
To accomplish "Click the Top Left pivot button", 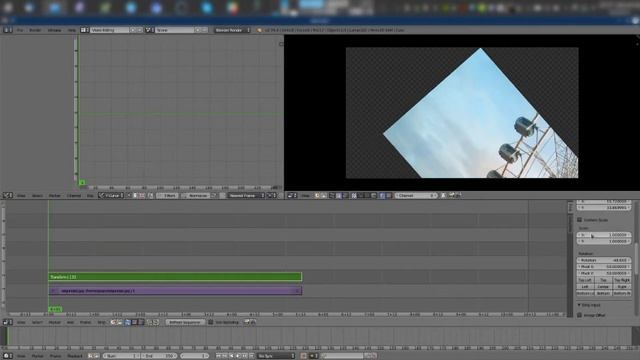I will coord(585,280).
